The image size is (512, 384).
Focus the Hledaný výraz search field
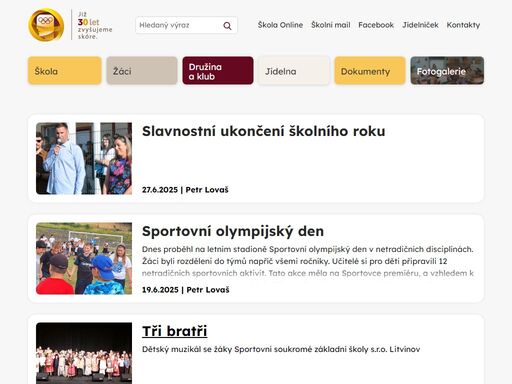click(x=179, y=25)
